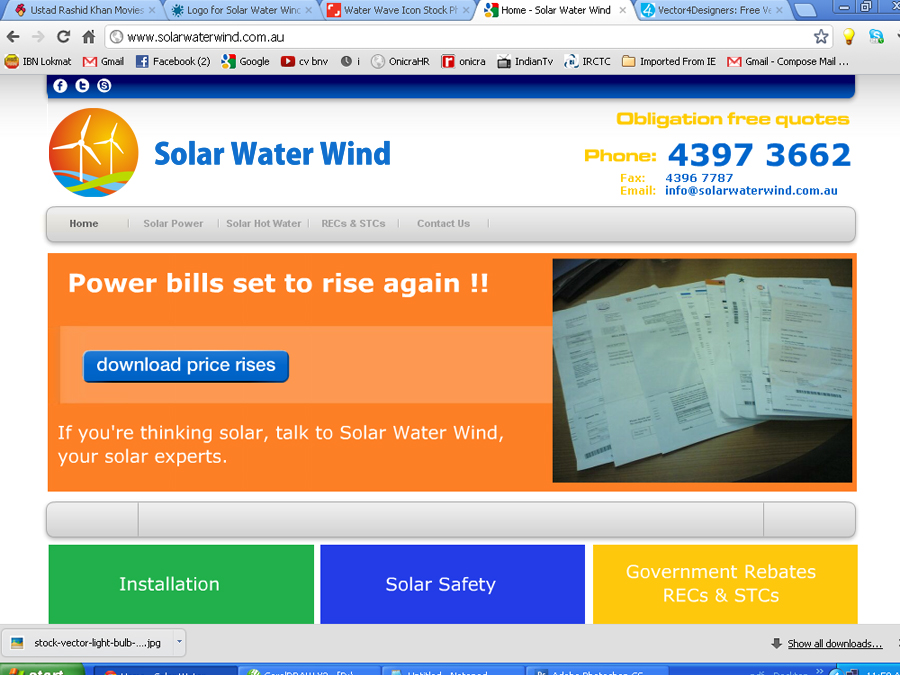Open the onicra bookmark
900x675 pixels.
pos(463,61)
